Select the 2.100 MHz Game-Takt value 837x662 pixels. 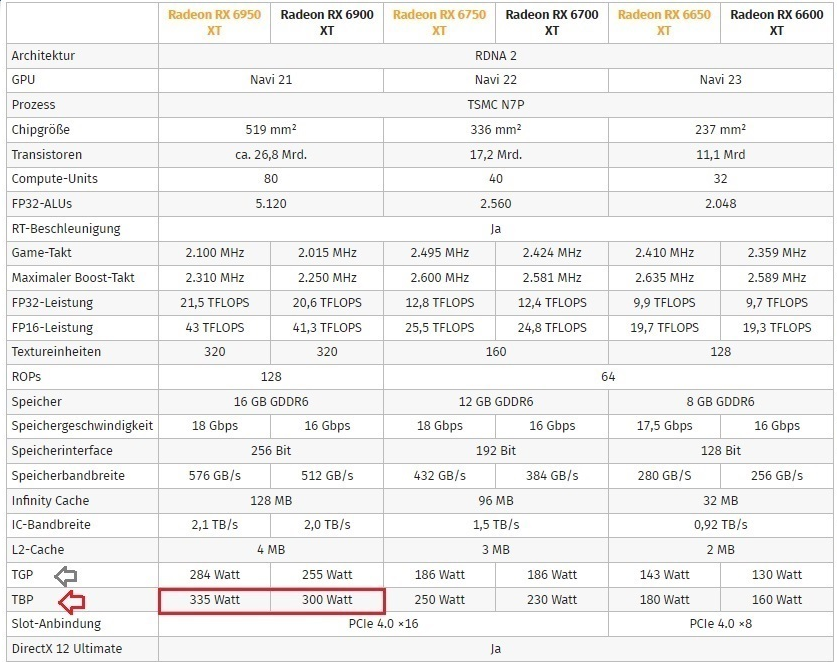215,253
